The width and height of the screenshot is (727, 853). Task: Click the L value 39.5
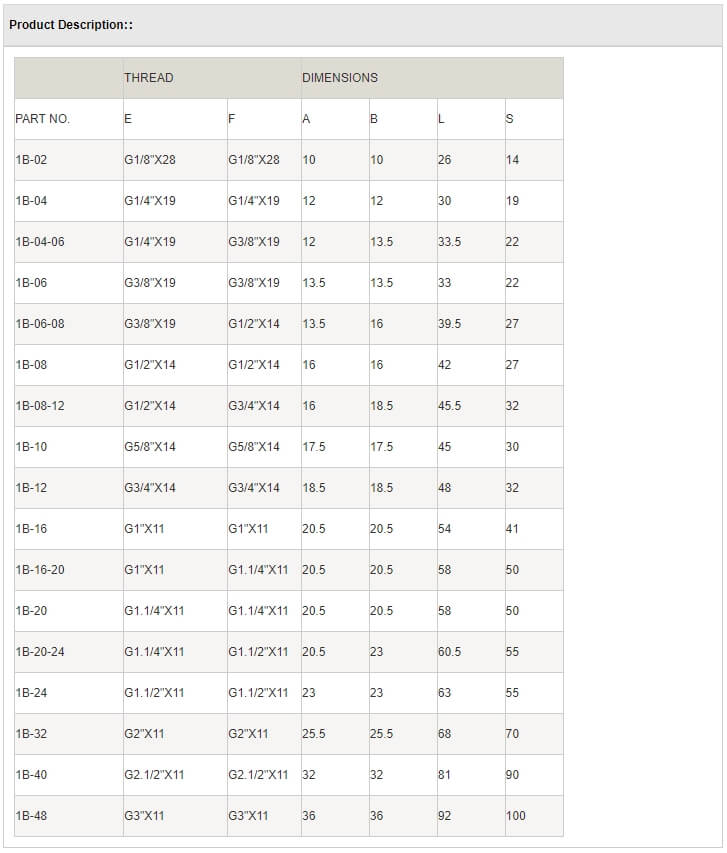(449, 324)
